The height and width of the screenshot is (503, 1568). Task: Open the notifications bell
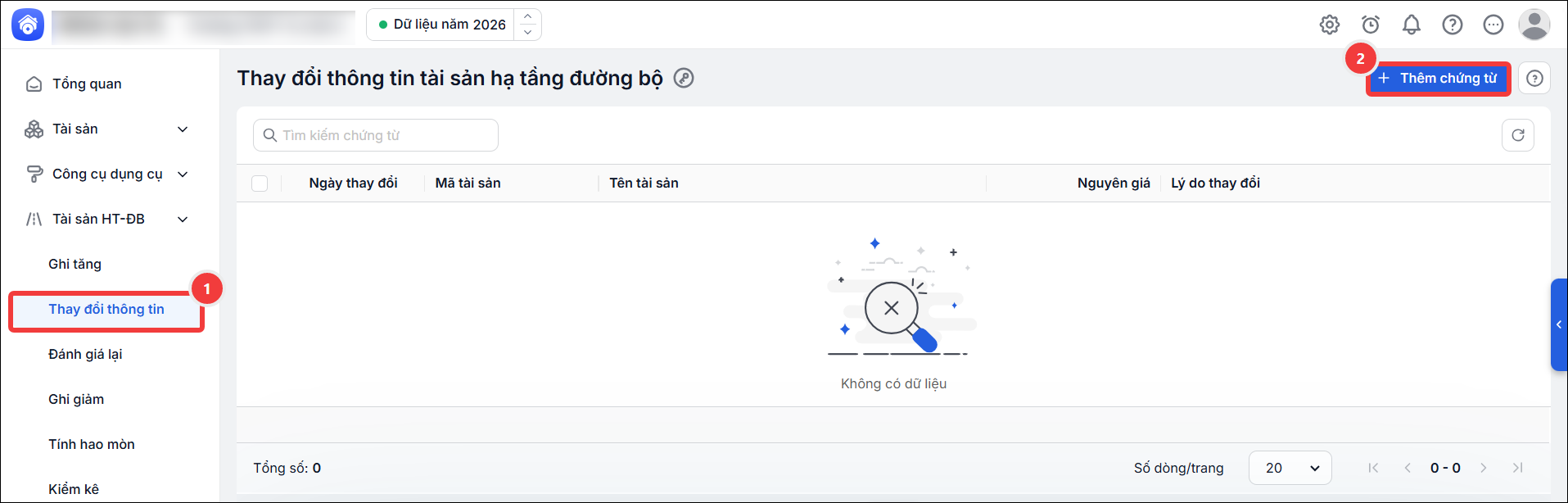point(1412,25)
